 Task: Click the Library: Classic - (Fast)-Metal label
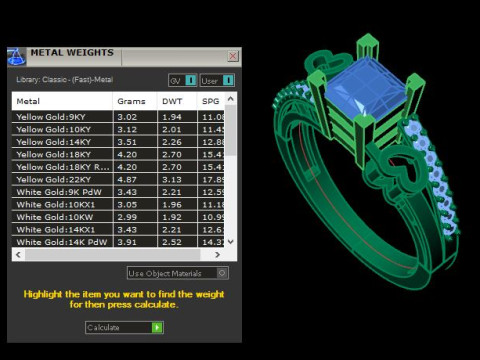65,80
